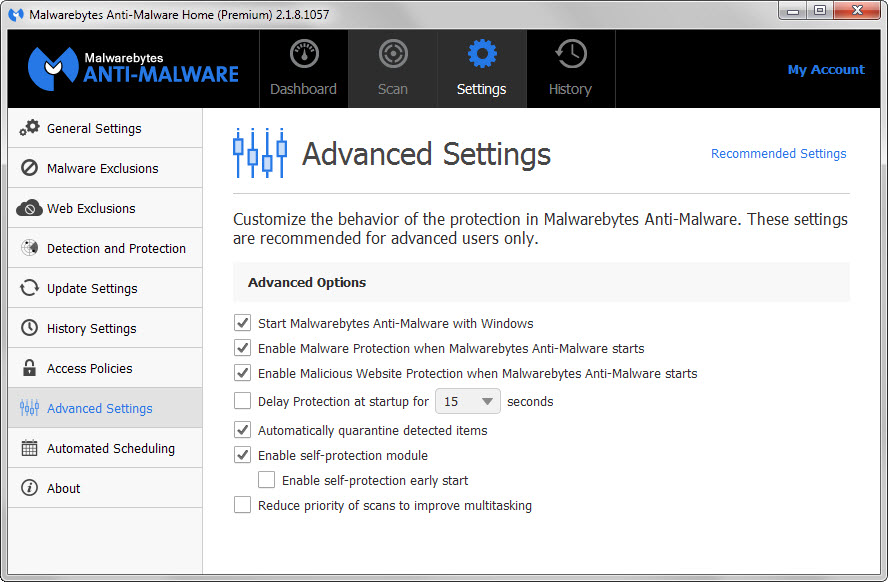Click the Web Exclusions cloud icon
888x582 pixels.
[29, 208]
